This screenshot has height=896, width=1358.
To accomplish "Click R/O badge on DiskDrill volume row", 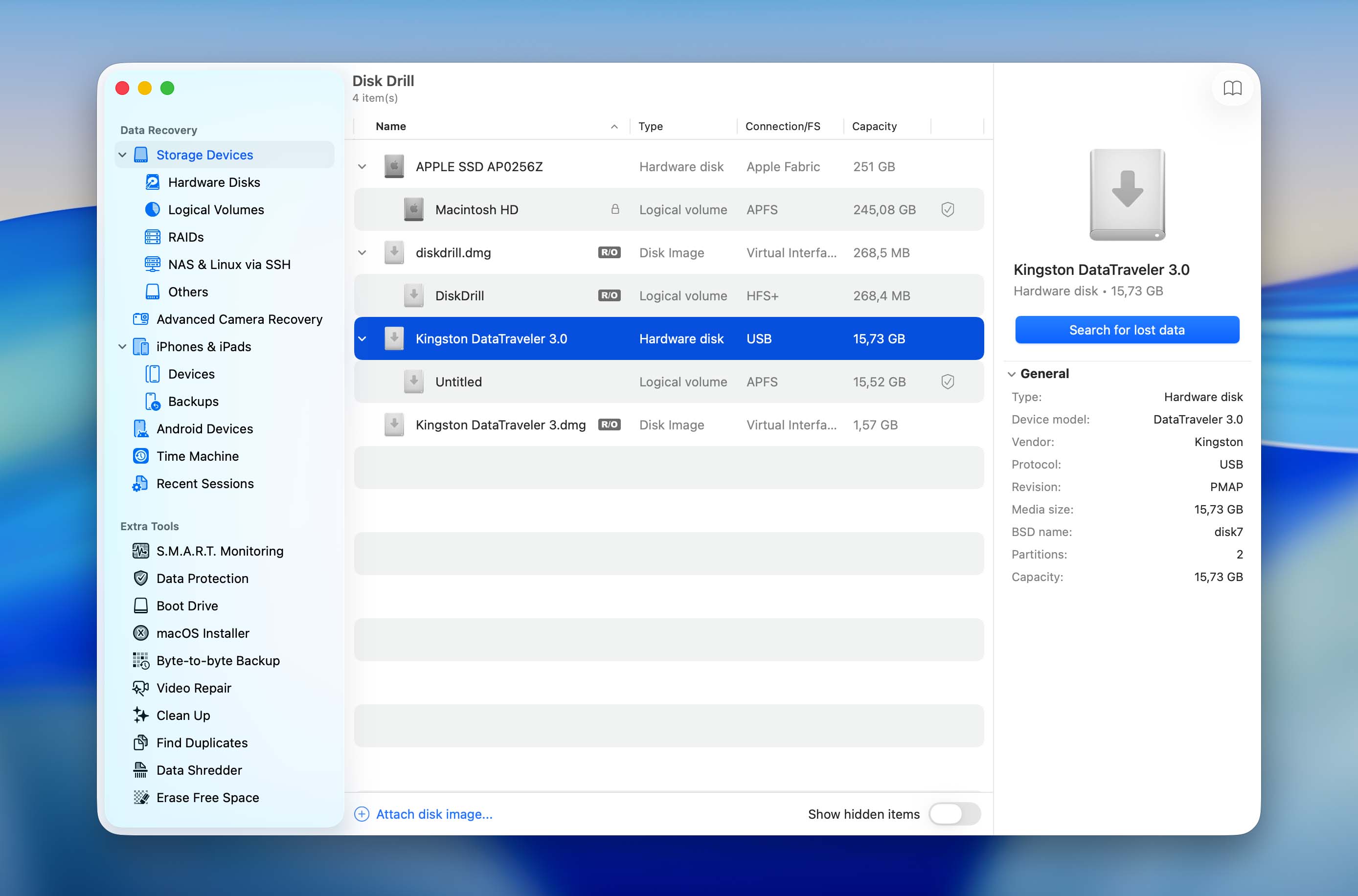I will (x=609, y=295).
